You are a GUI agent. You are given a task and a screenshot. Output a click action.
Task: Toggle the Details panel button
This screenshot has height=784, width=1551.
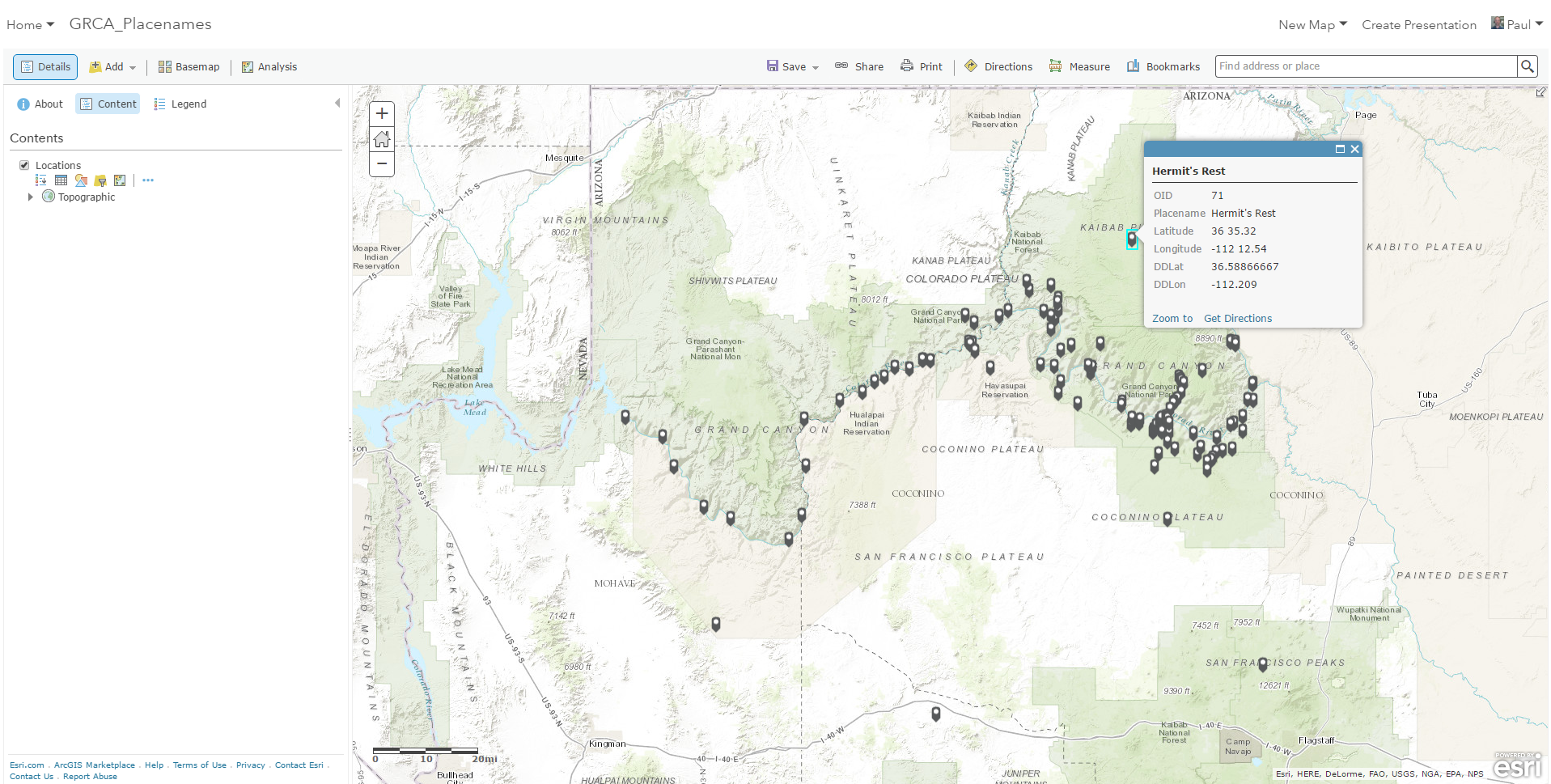[x=45, y=66]
